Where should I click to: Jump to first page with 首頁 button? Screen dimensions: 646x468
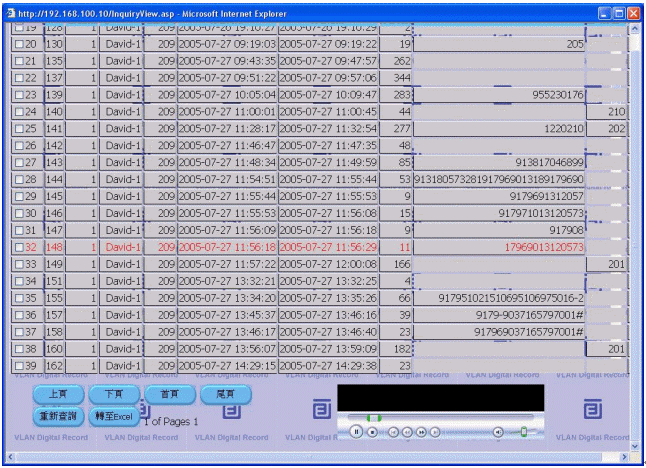(170, 395)
